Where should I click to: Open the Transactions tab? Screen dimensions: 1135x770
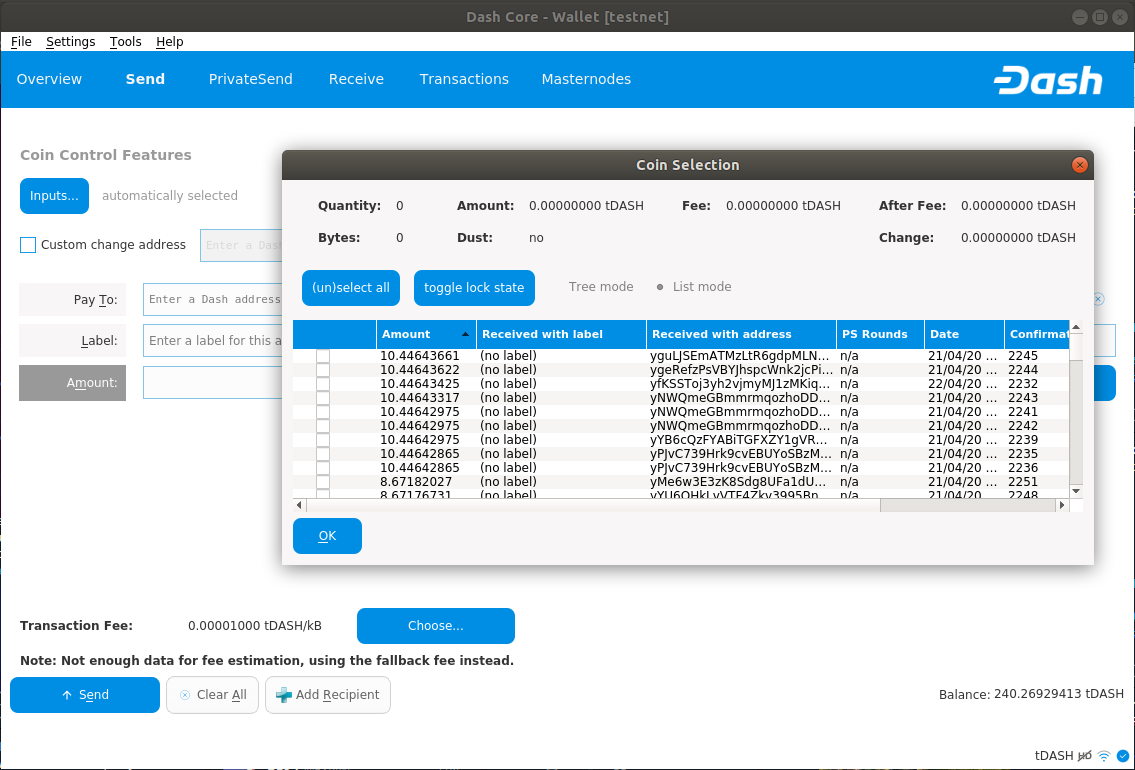click(x=464, y=80)
